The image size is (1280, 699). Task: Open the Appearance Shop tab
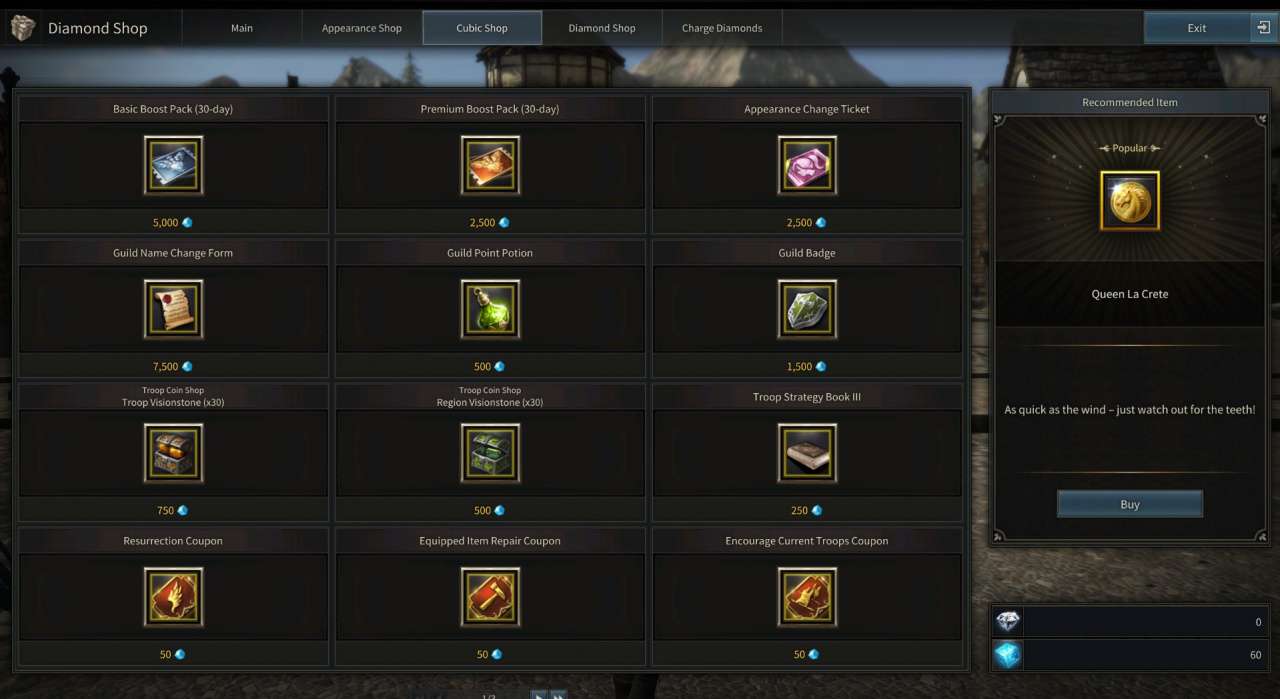click(362, 28)
